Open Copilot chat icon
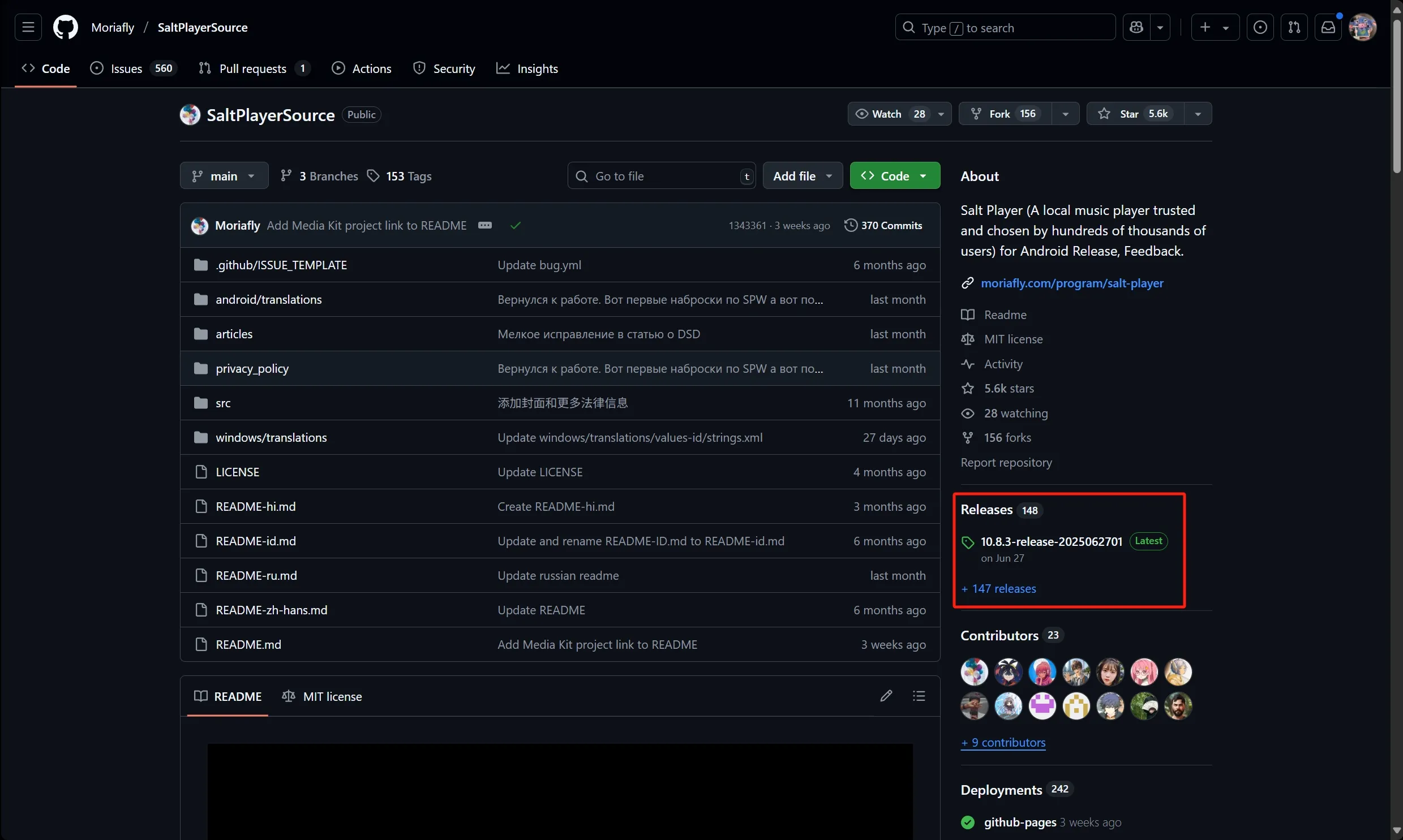 (1136, 27)
